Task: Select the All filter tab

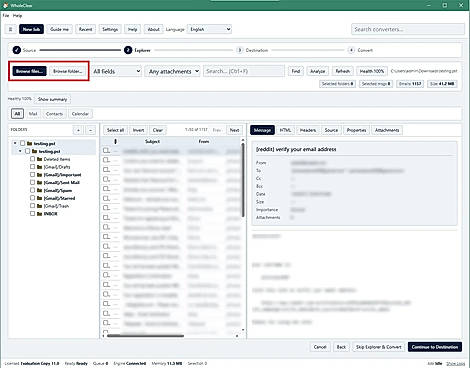Action: point(17,114)
